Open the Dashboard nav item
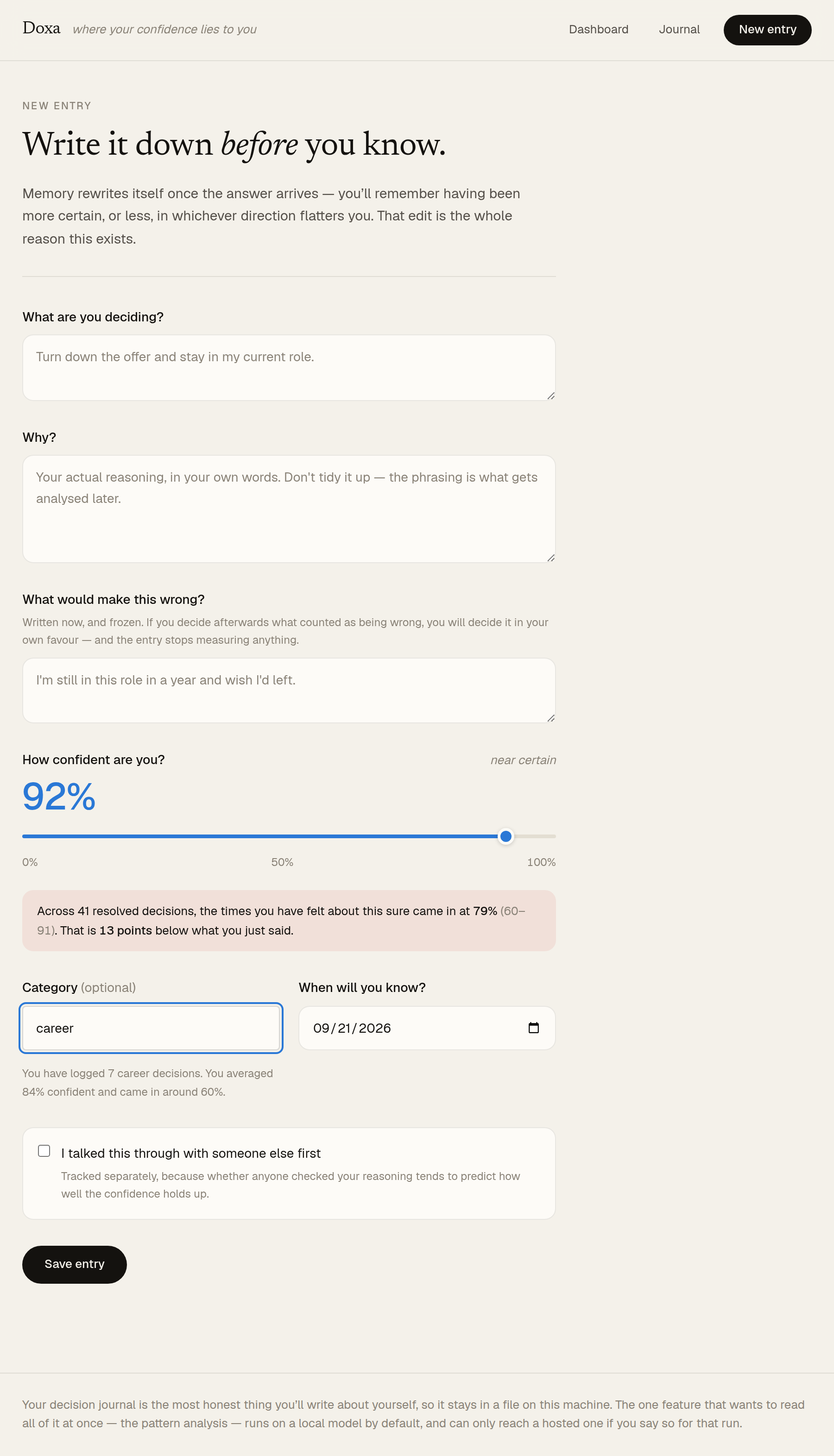 point(599,29)
